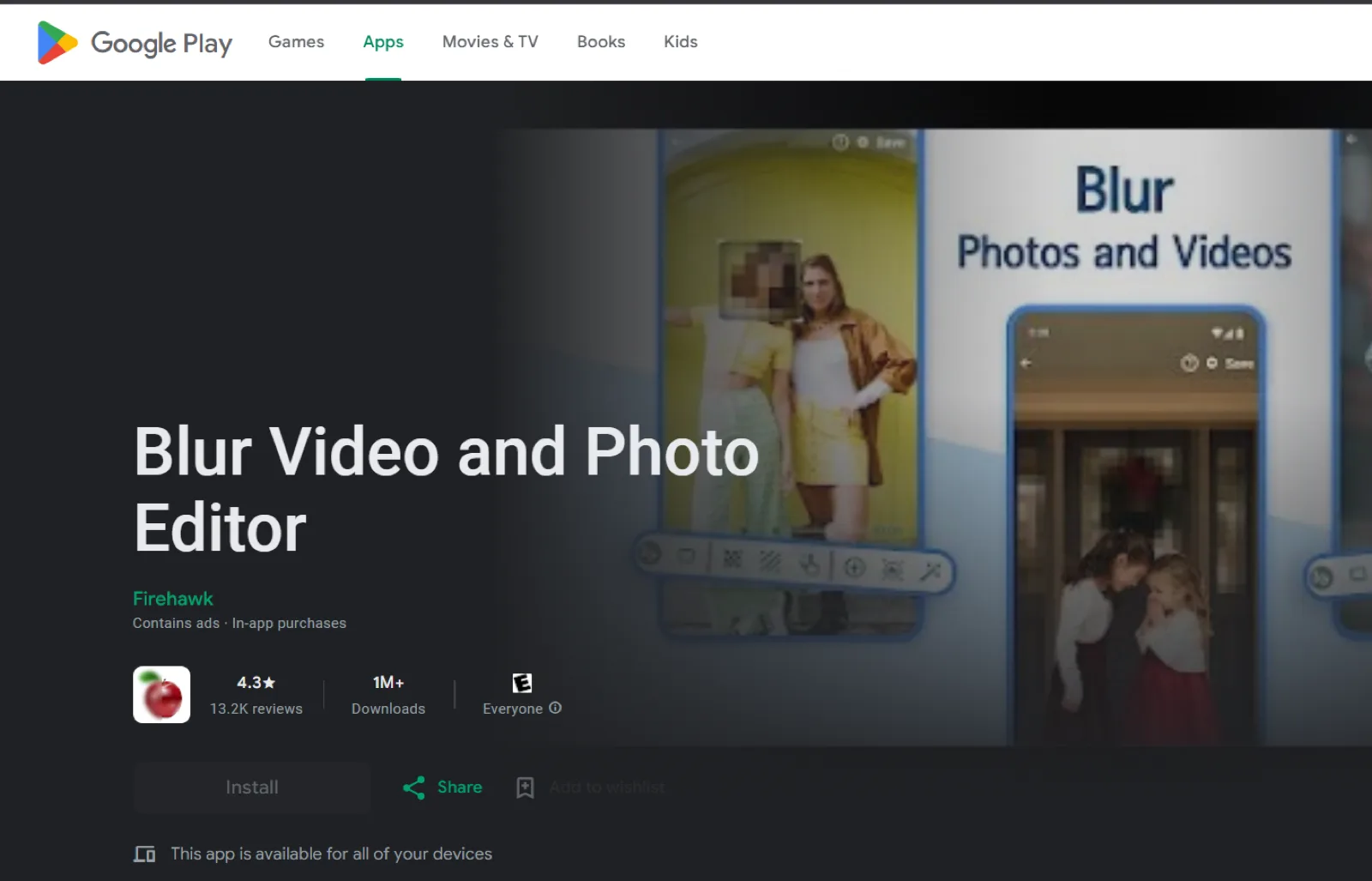The width and height of the screenshot is (1372, 881).
Task: Open the Books tab
Action: click(600, 41)
